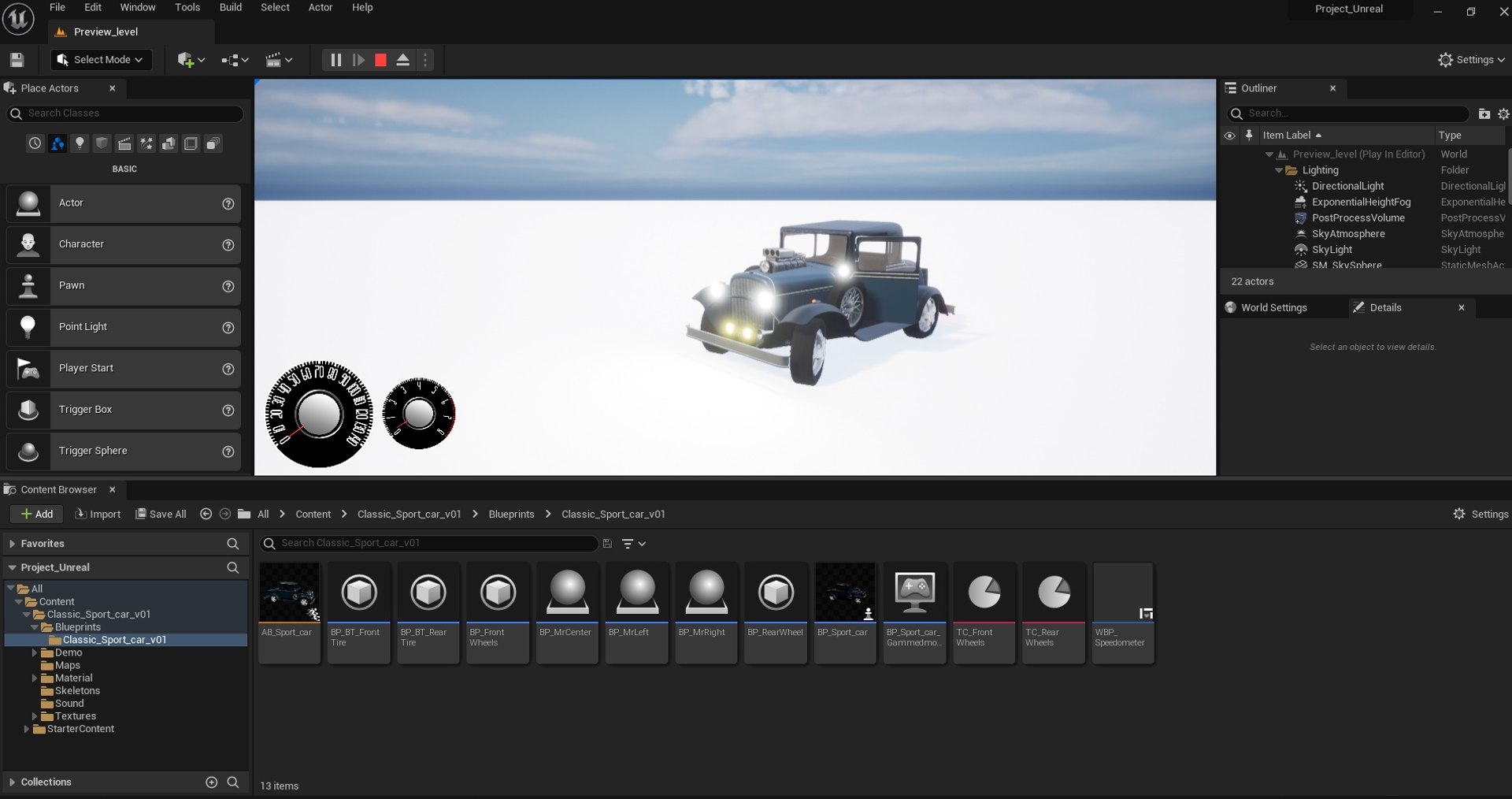Open Outliner settings gear icon
Image resolution: width=1512 pixels, height=799 pixels.
1503,113
